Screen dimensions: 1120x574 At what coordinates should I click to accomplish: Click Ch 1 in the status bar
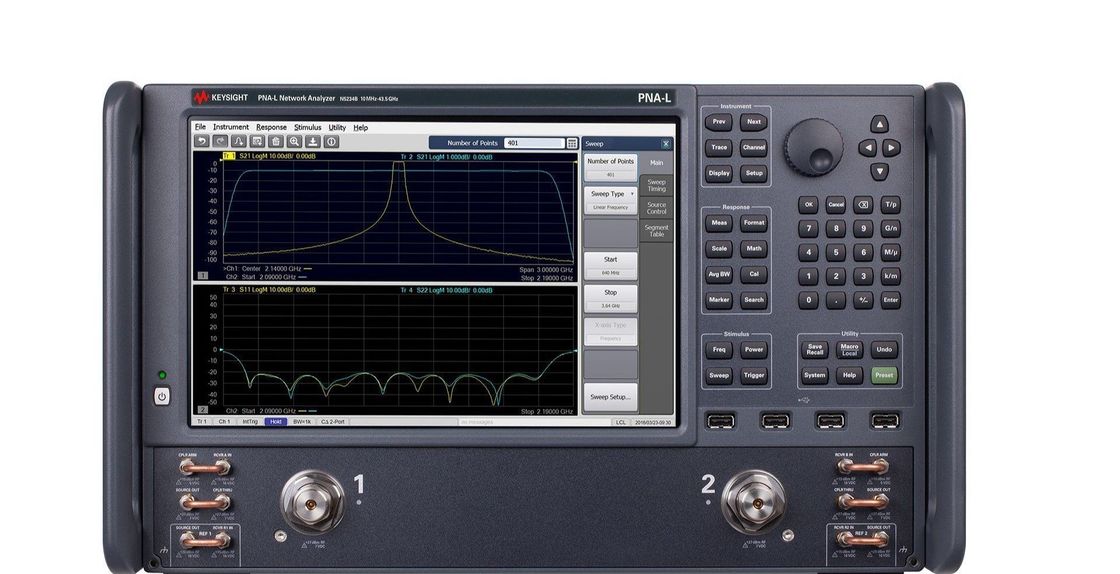pyautogui.click(x=224, y=422)
